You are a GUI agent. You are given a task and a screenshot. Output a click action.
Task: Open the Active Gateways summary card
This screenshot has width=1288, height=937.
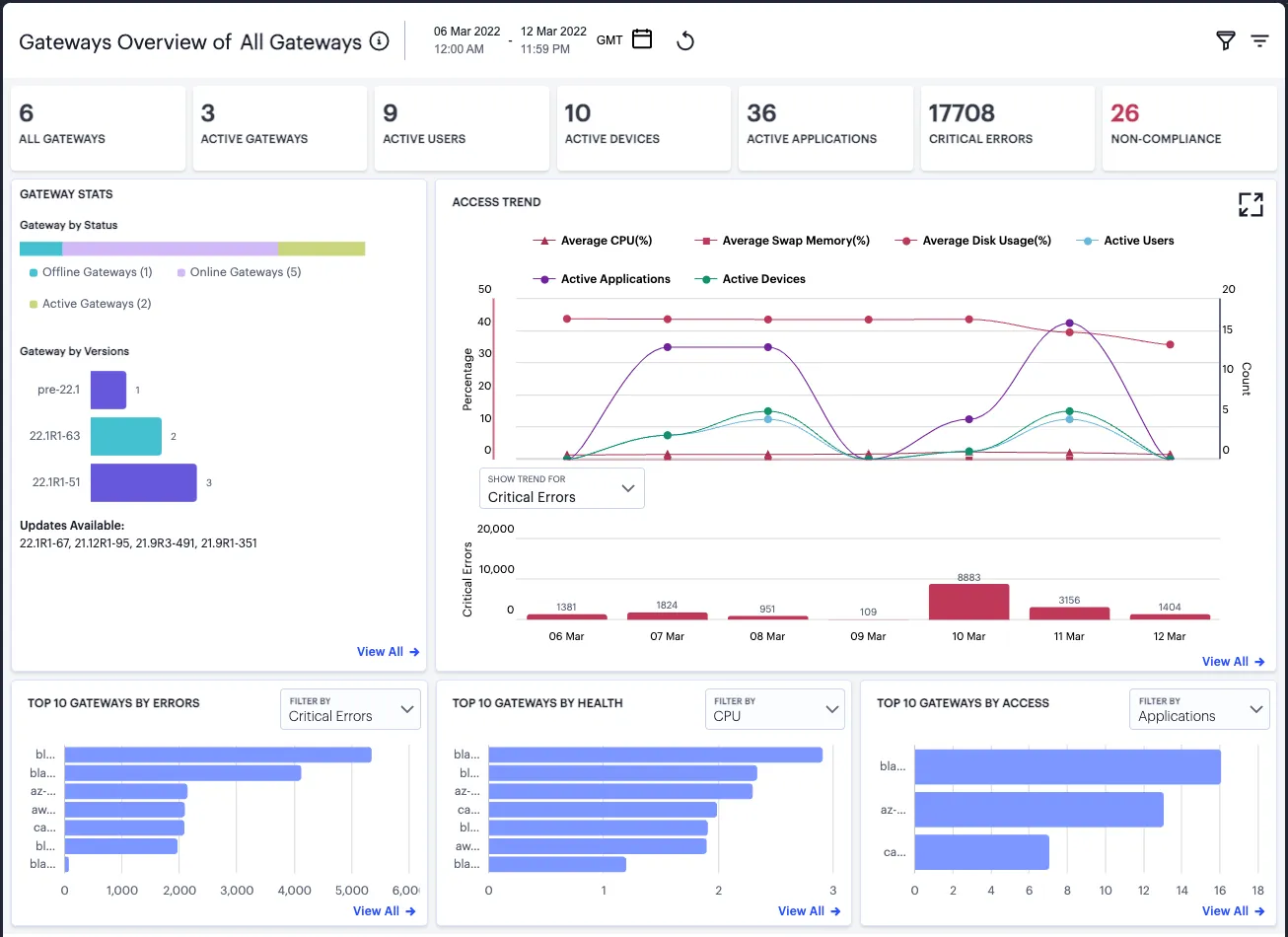280,128
